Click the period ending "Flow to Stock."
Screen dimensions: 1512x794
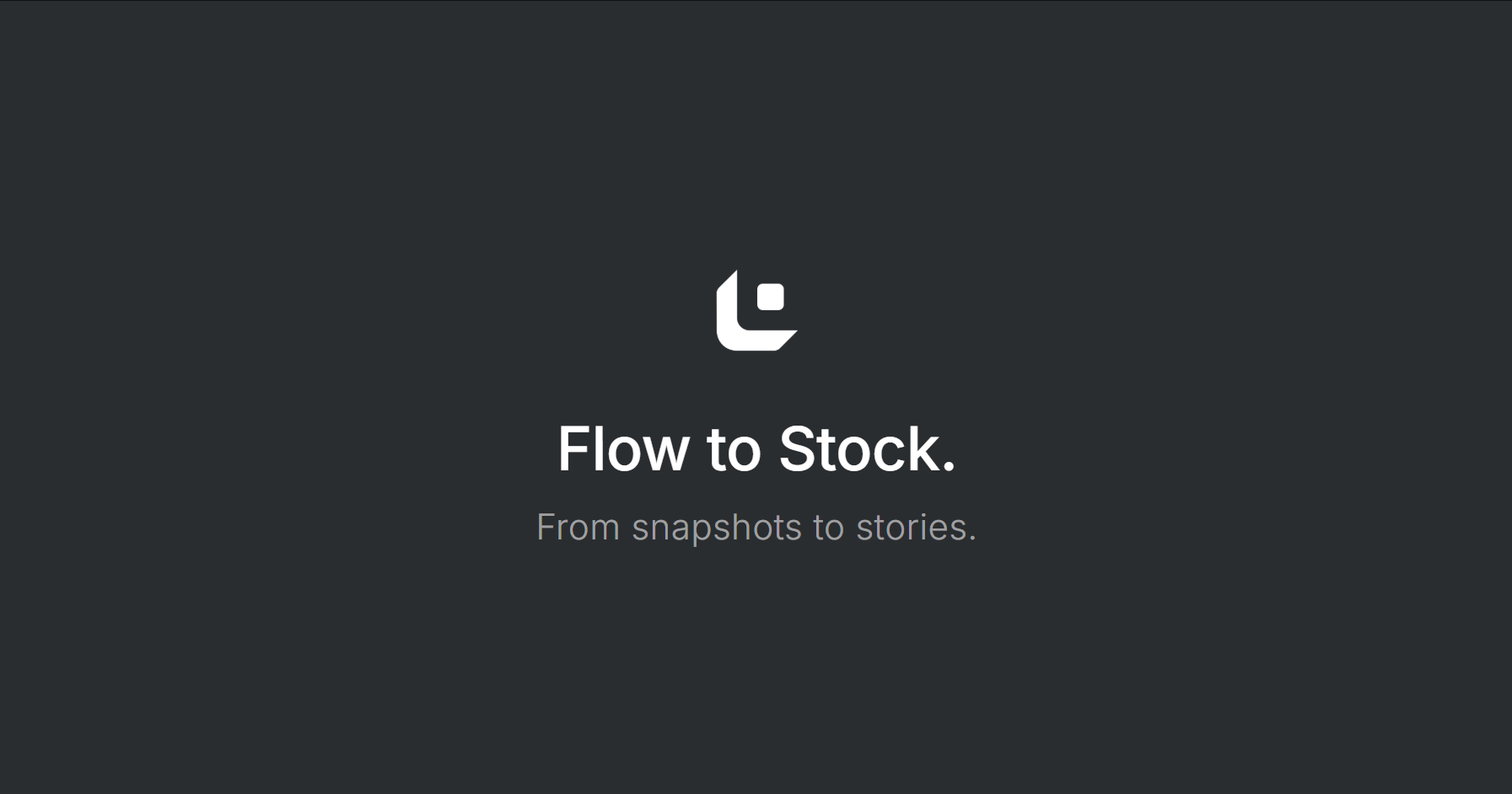click(x=950, y=468)
